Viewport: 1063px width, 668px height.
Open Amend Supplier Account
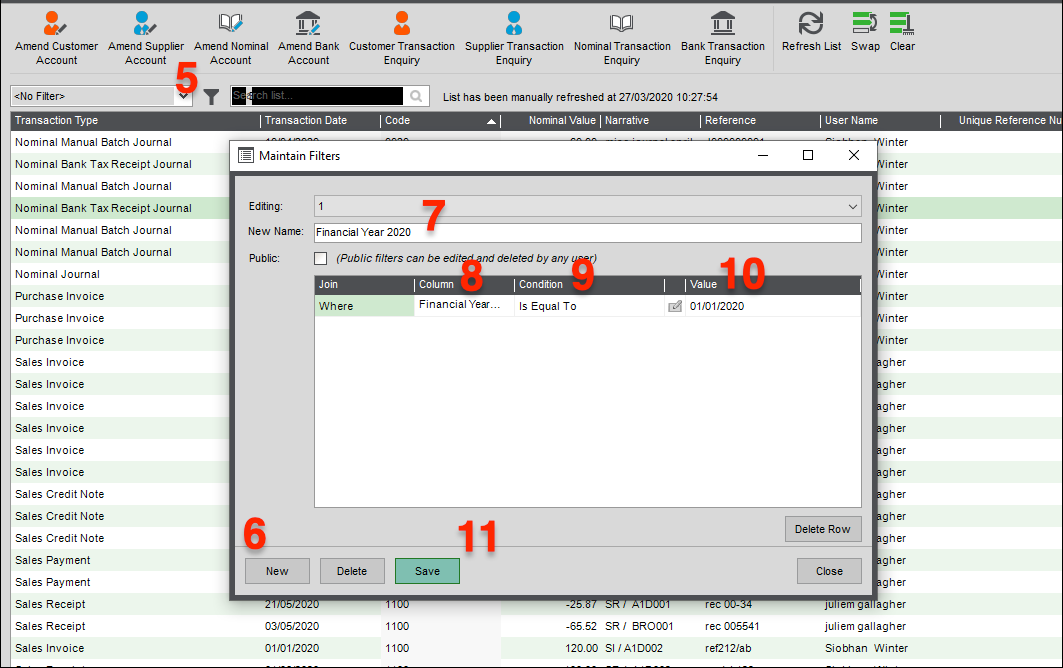click(x=146, y=37)
